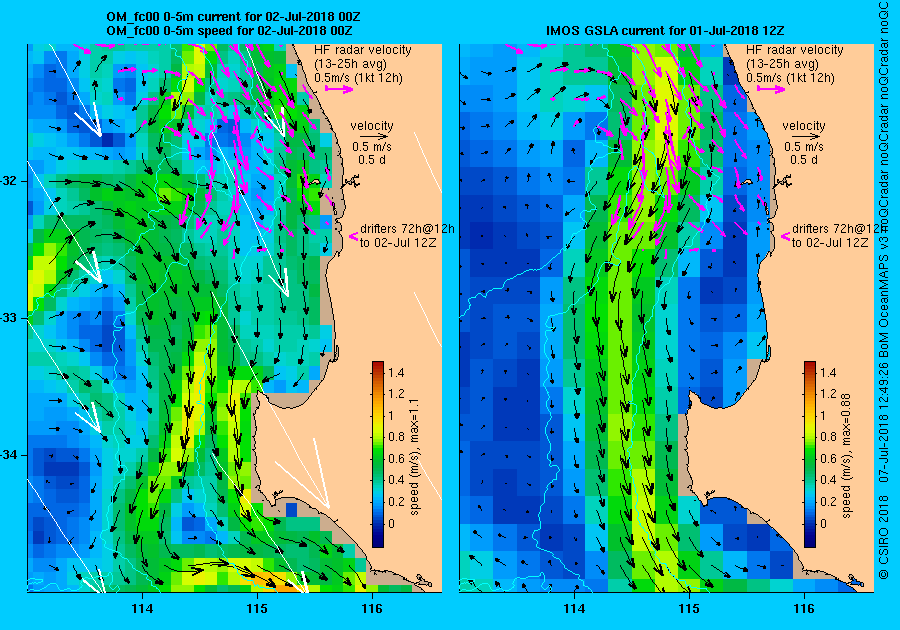Viewport: 900px width, 630px height.
Task: Click the 115 longitude label under right map
Action: [x=689, y=609]
